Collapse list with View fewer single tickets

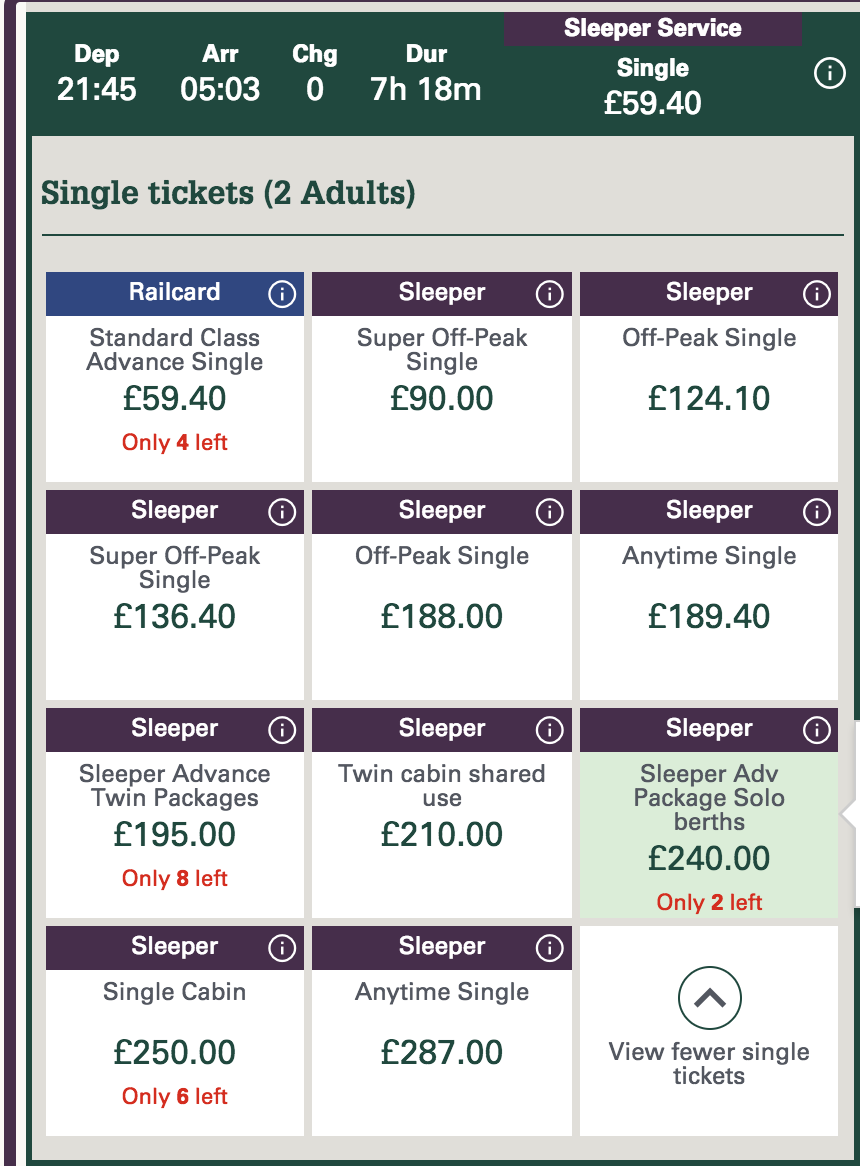(x=709, y=1064)
